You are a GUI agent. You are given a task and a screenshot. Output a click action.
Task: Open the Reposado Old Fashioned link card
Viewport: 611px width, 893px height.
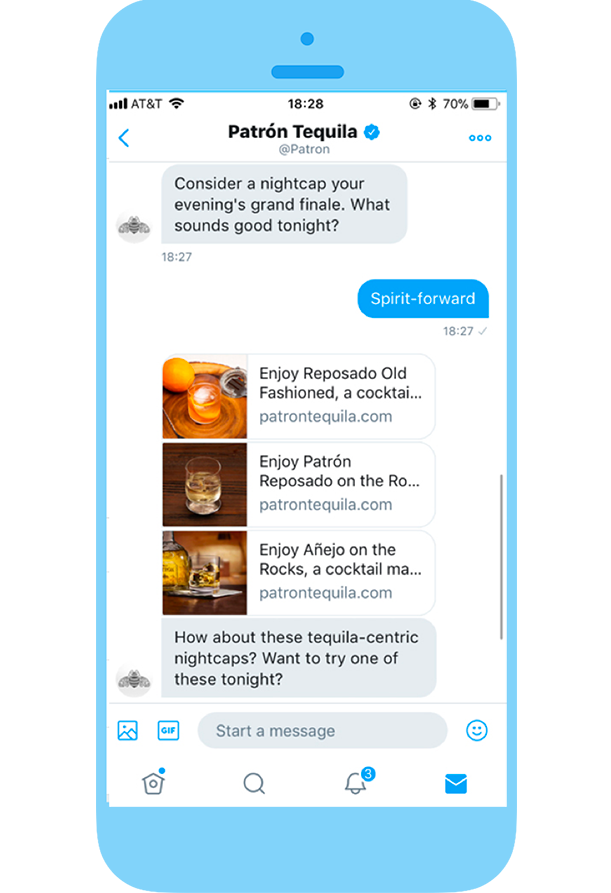[299, 396]
